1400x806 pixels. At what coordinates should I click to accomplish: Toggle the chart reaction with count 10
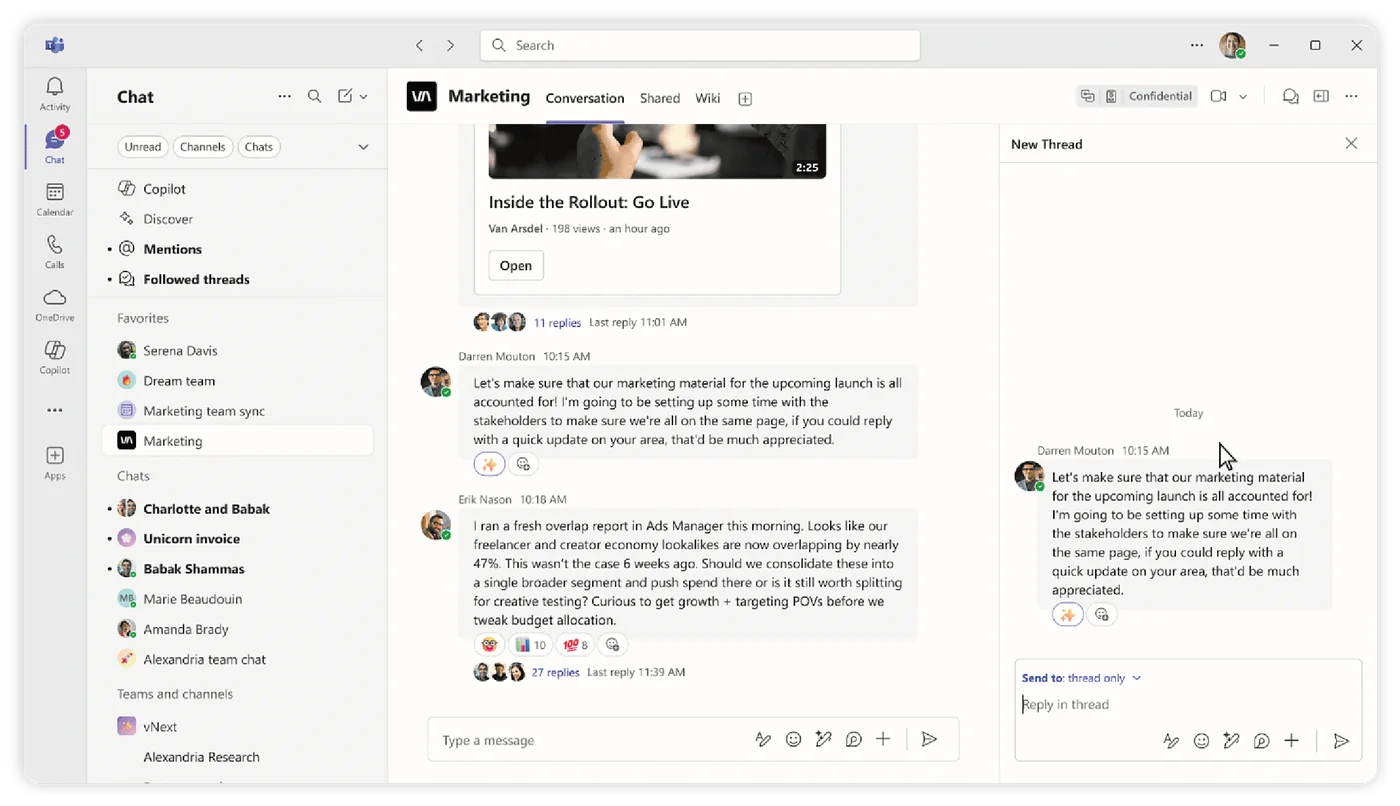[x=530, y=644]
